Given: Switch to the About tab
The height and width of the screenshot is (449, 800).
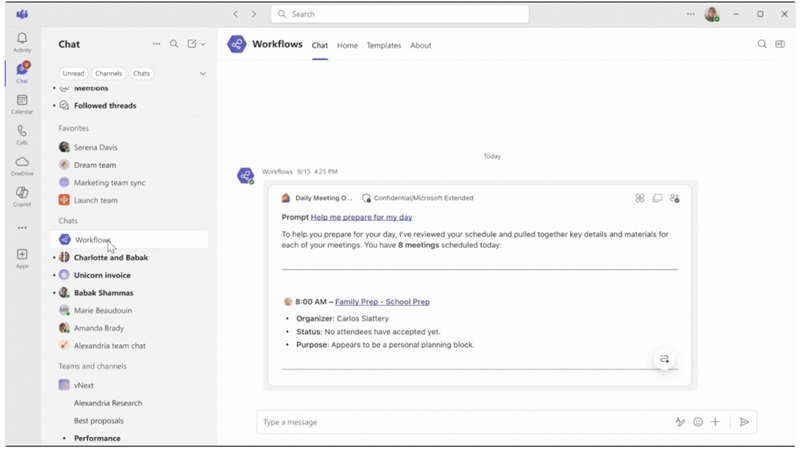Looking at the screenshot, I should [421, 45].
